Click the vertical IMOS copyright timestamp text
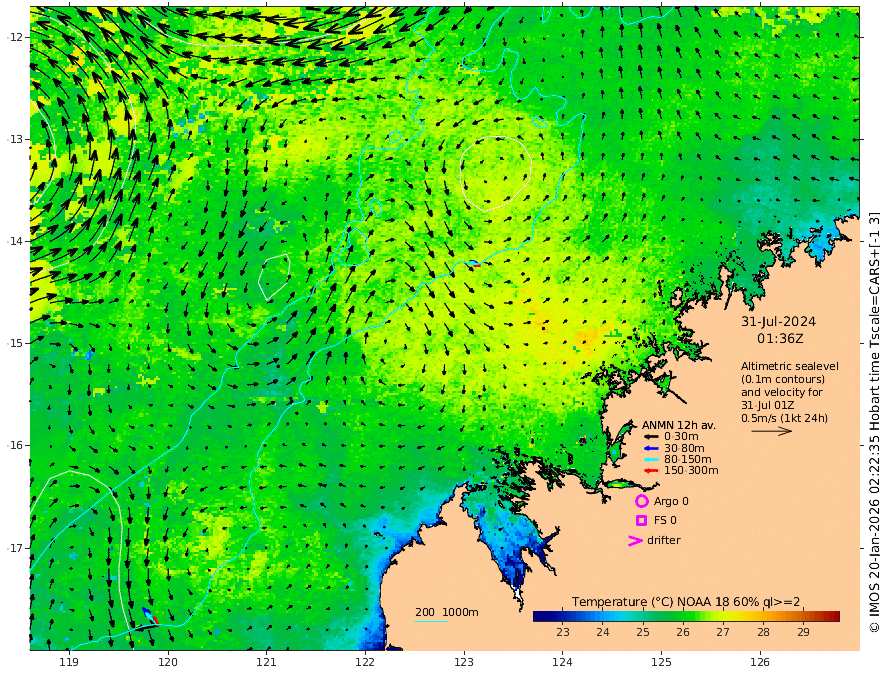Image resolution: width=880 pixels, height=680 pixels. tap(873, 422)
